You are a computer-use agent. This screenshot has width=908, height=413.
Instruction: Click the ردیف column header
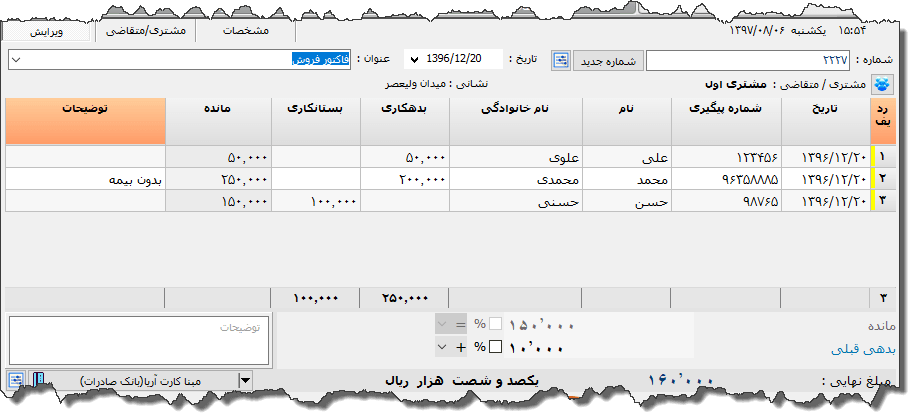tap(883, 121)
